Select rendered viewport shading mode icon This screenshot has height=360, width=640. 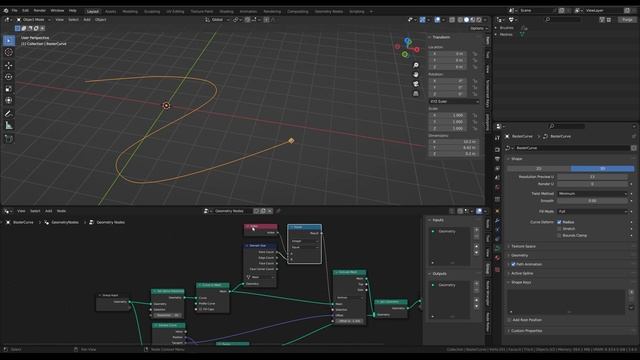click(479, 20)
